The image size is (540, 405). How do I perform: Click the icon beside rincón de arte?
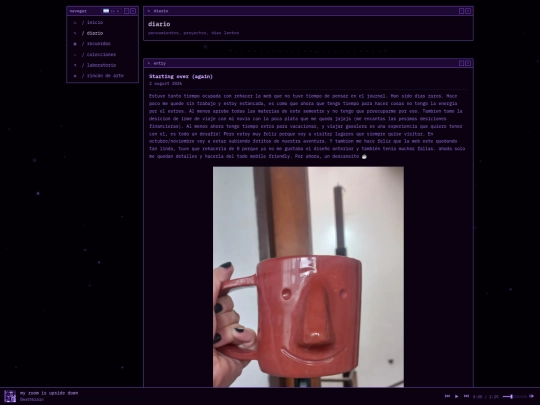click(x=75, y=76)
